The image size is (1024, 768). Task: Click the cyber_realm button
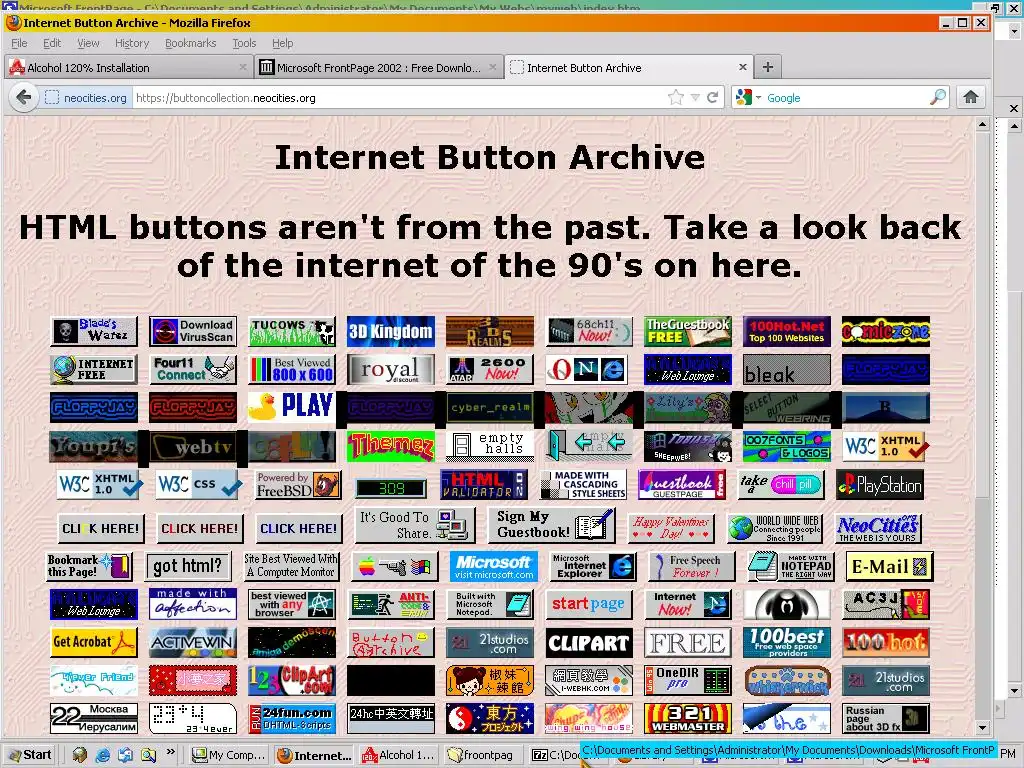pos(490,408)
